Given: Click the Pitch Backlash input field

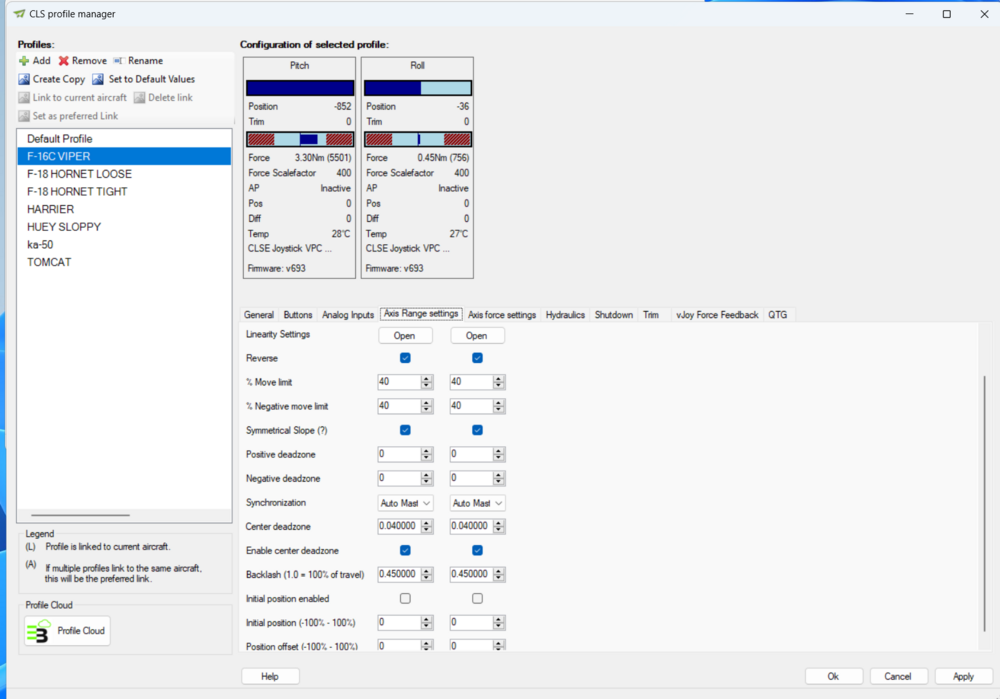Looking at the screenshot, I should tap(399, 574).
